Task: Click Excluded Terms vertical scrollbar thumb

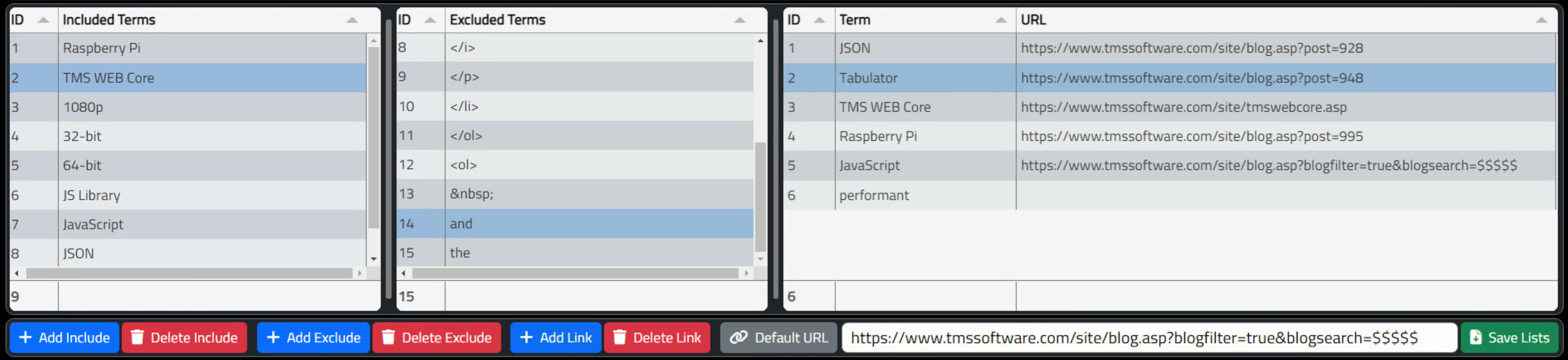Action: pyautogui.click(x=760, y=197)
